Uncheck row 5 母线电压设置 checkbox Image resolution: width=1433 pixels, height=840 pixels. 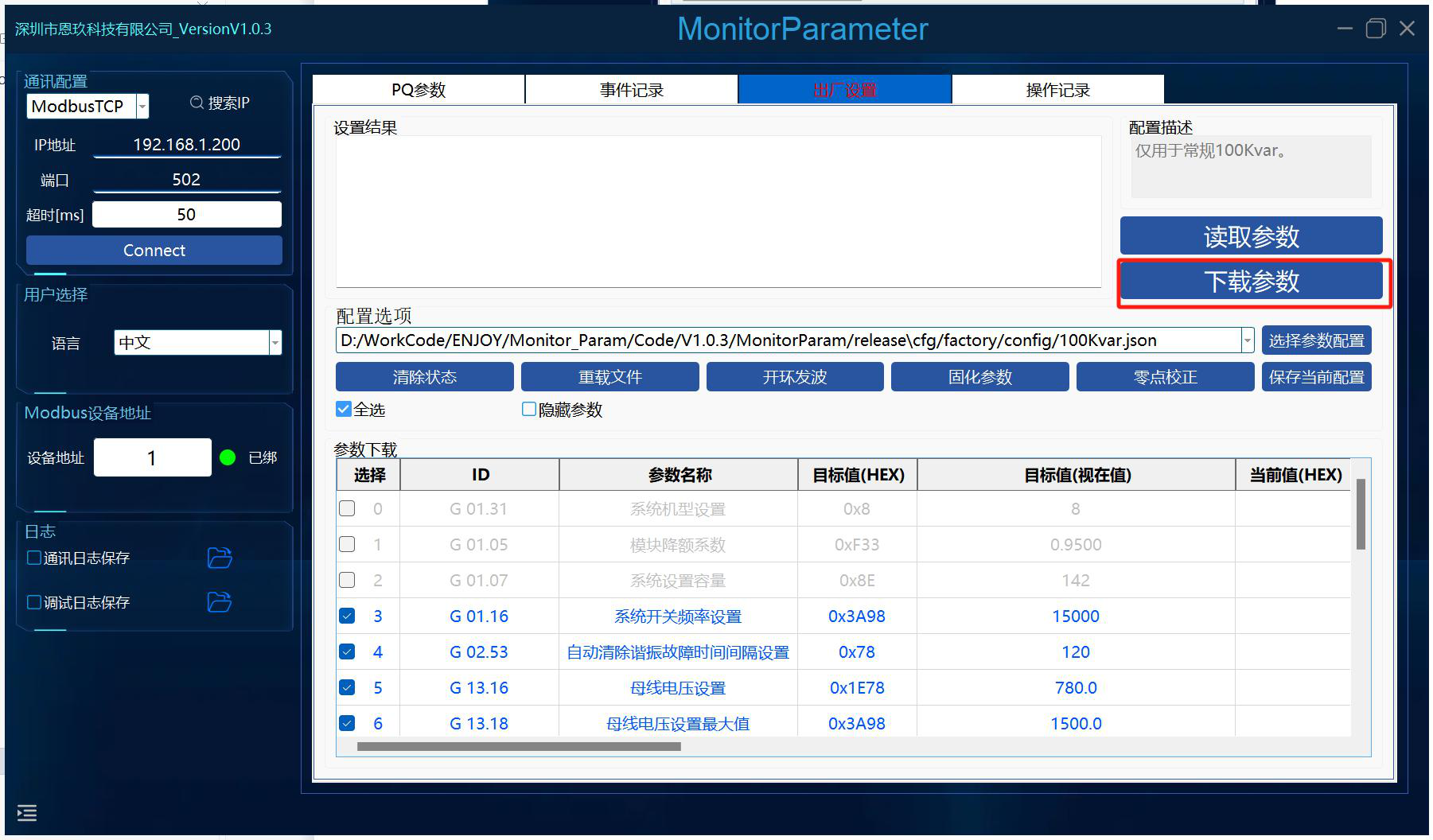(x=347, y=687)
